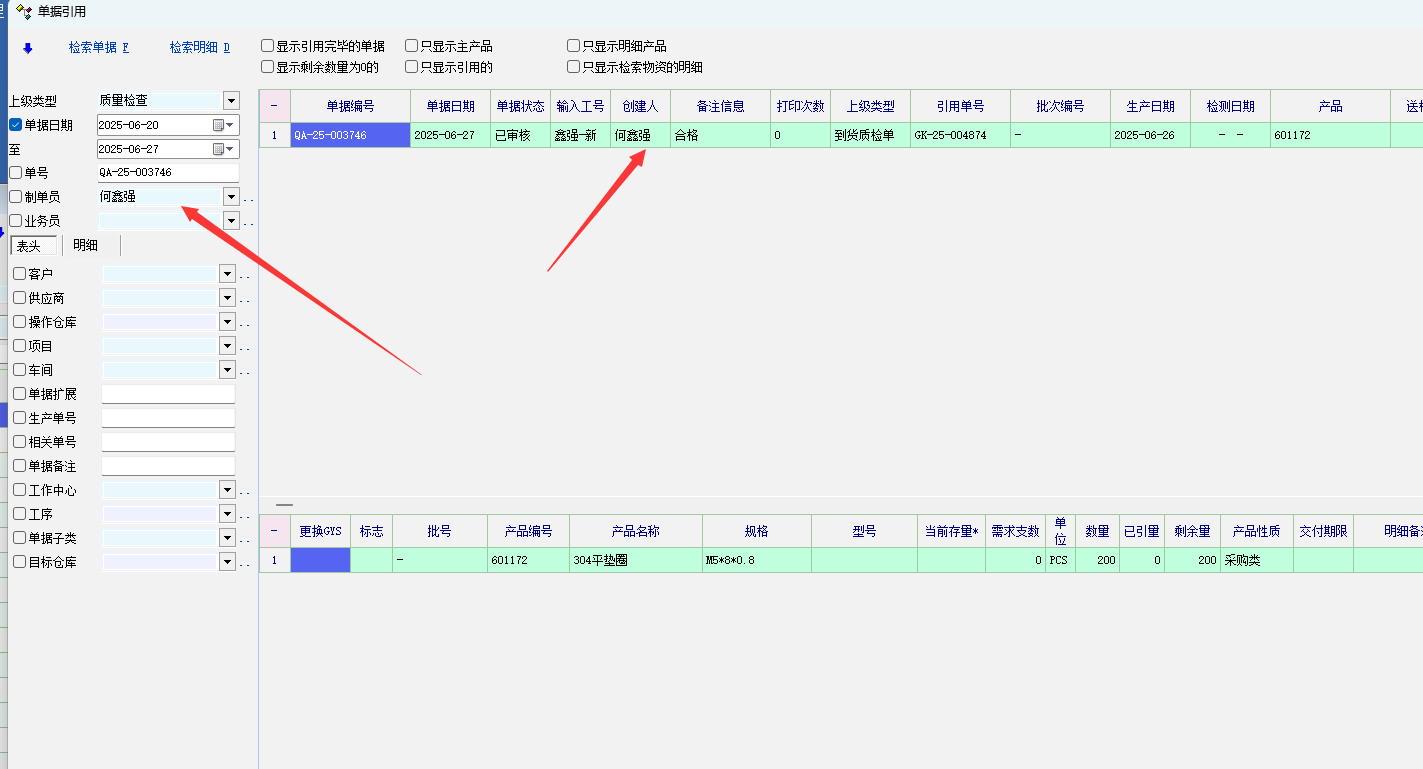
Task: Expand the 上级类型 dropdown showing 质量检查
Action: tap(231, 100)
